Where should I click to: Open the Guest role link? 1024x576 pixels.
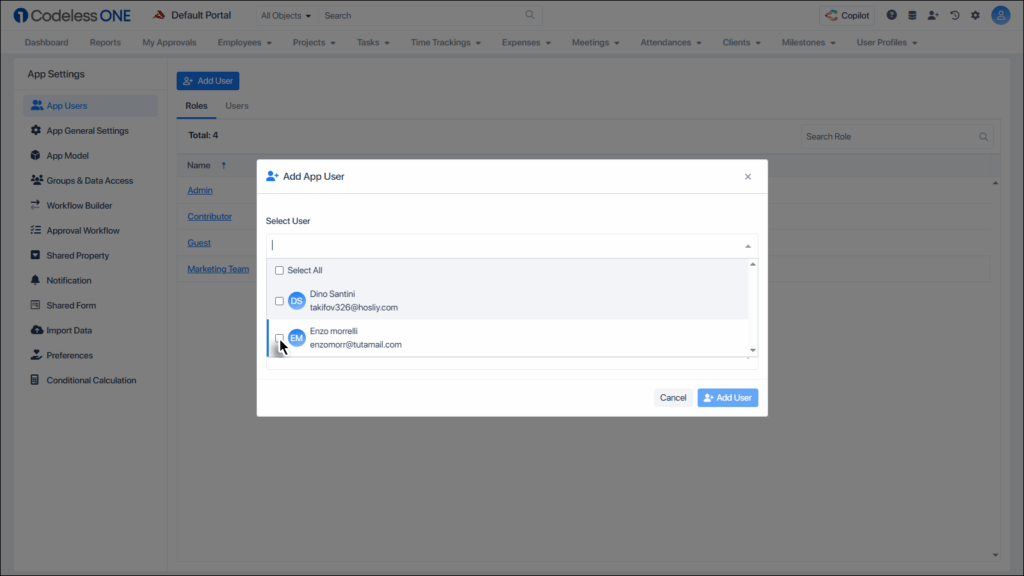click(199, 243)
